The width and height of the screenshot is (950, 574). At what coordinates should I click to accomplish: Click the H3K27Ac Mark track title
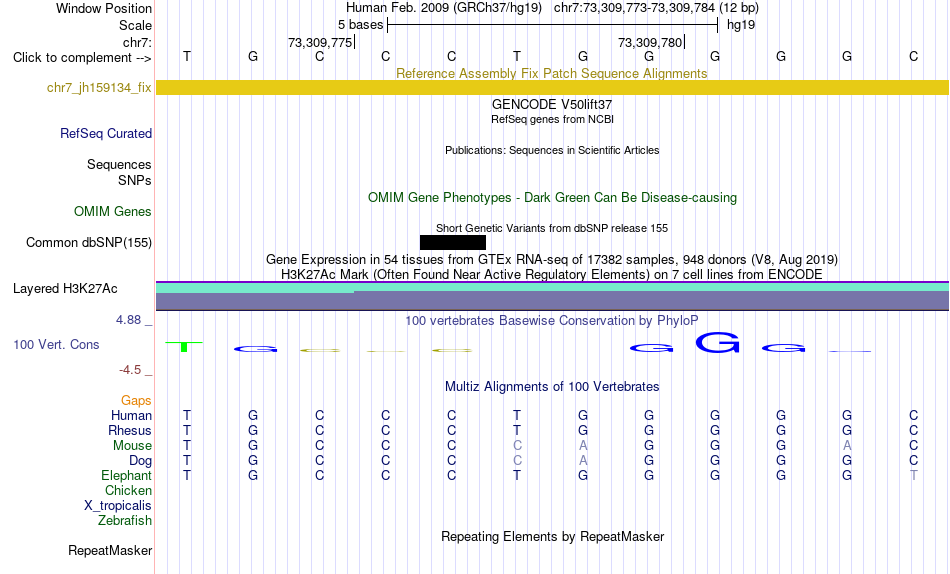(552, 275)
